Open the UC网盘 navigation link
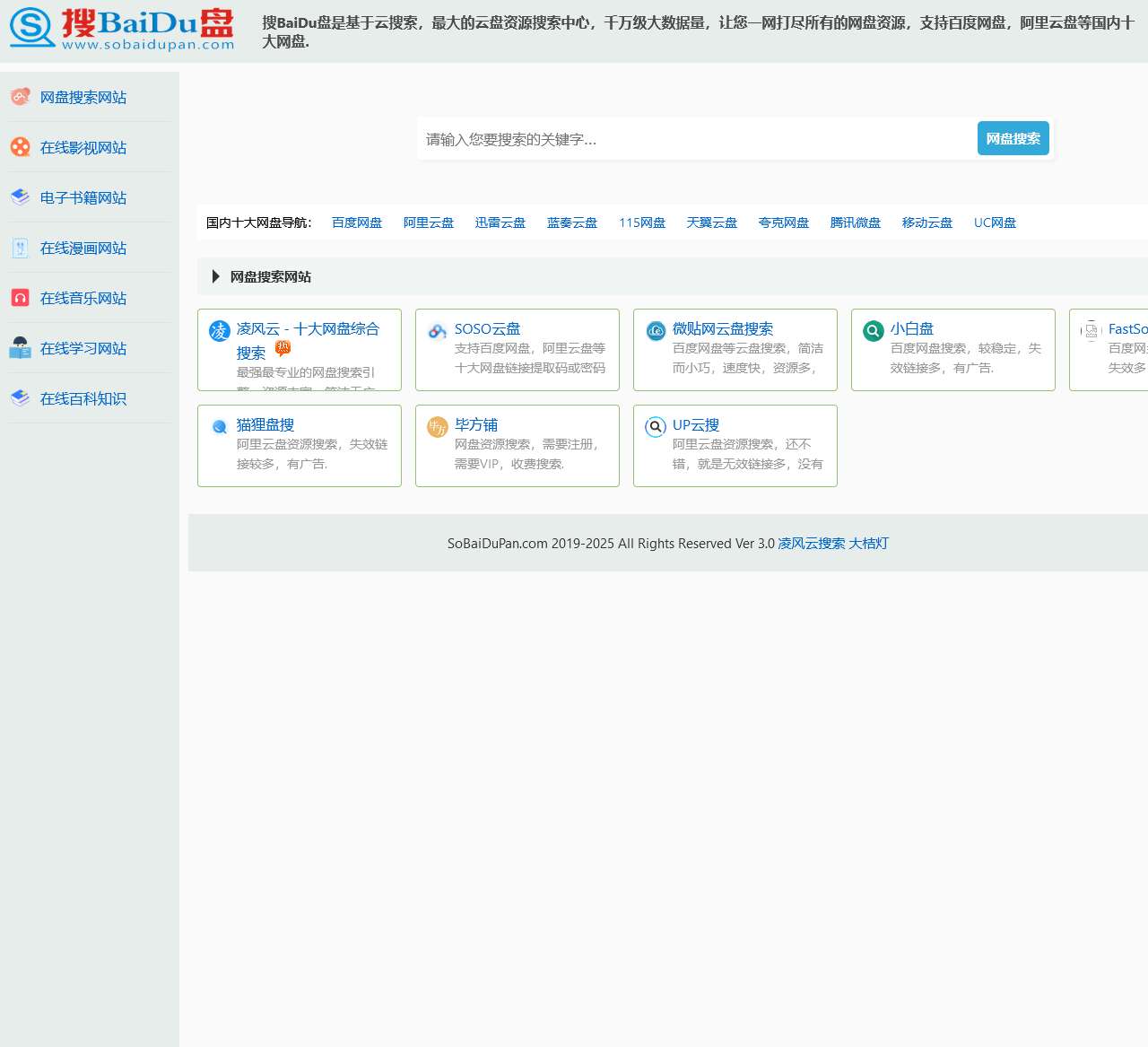 pos(996,222)
